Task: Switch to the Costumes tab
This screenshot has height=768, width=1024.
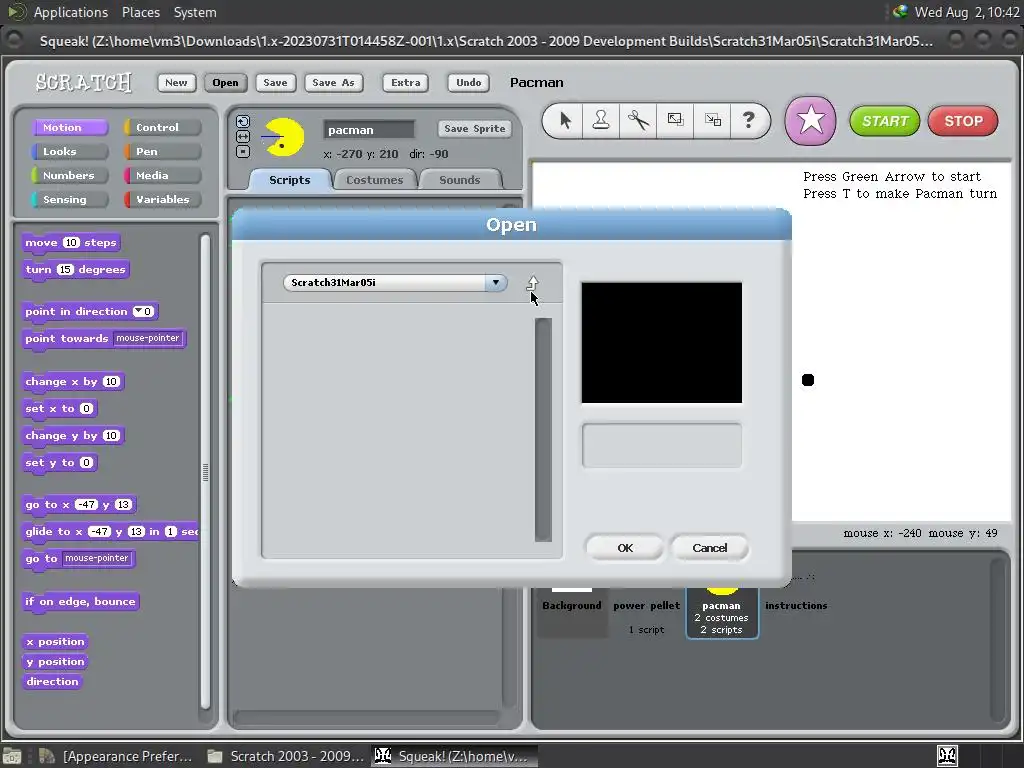Action: (375, 180)
